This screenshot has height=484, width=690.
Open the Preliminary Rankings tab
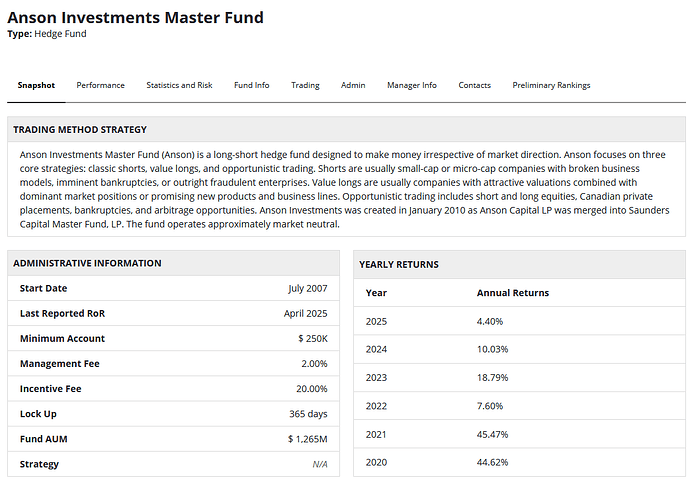(x=551, y=85)
